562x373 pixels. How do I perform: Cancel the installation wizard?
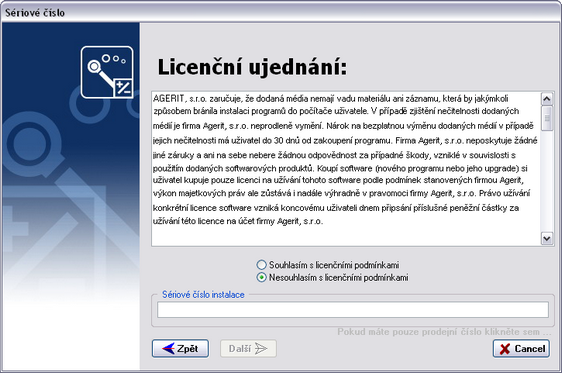521,349
